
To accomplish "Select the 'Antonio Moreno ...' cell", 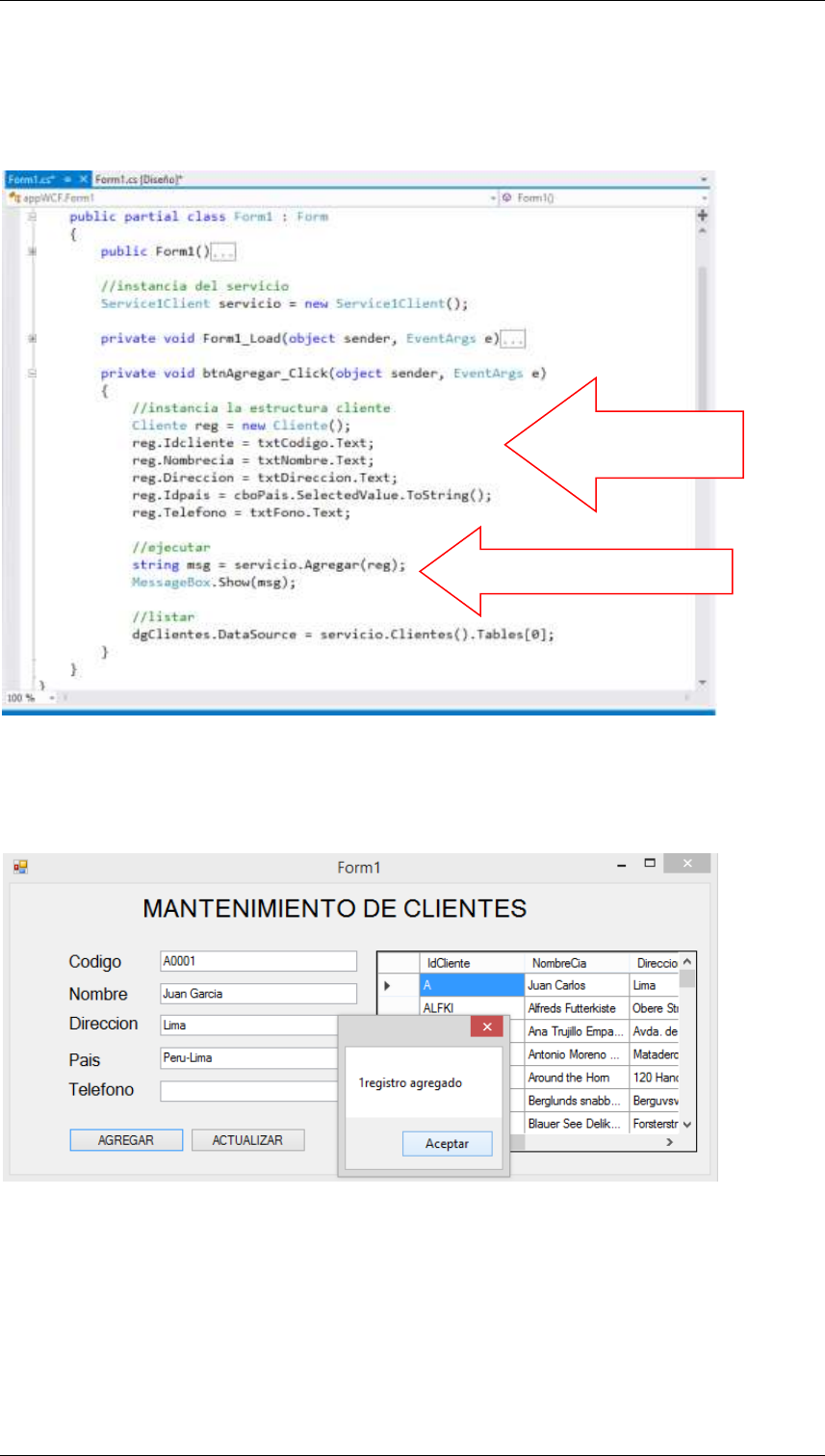I will click(x=577, y=1054).
